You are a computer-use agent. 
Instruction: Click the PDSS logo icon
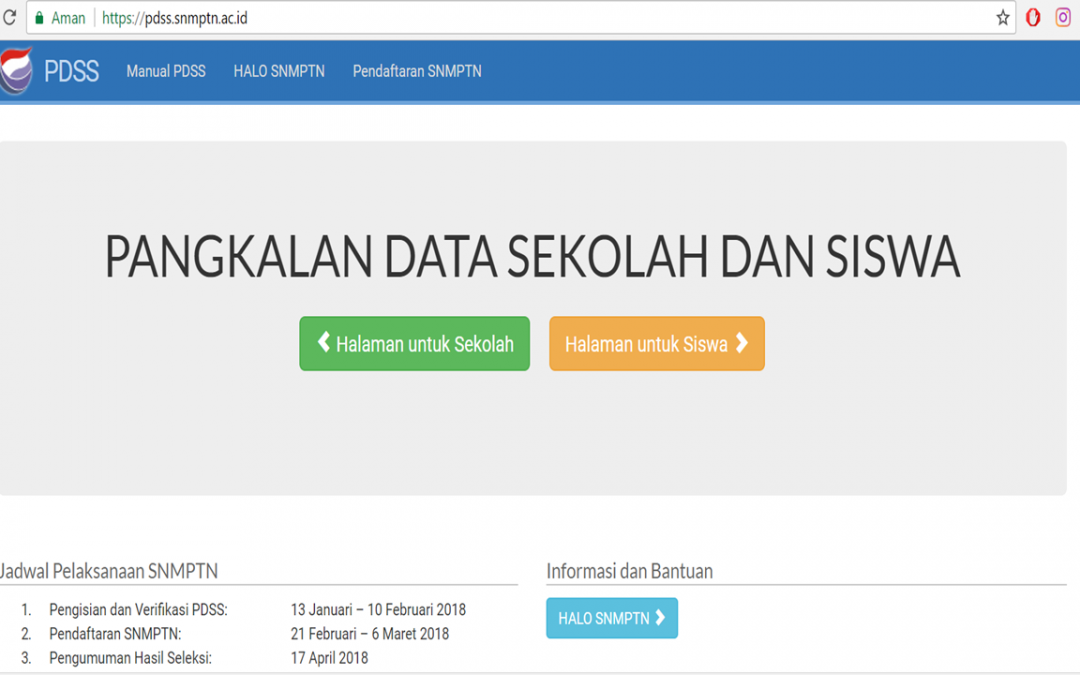coord(17,70)
